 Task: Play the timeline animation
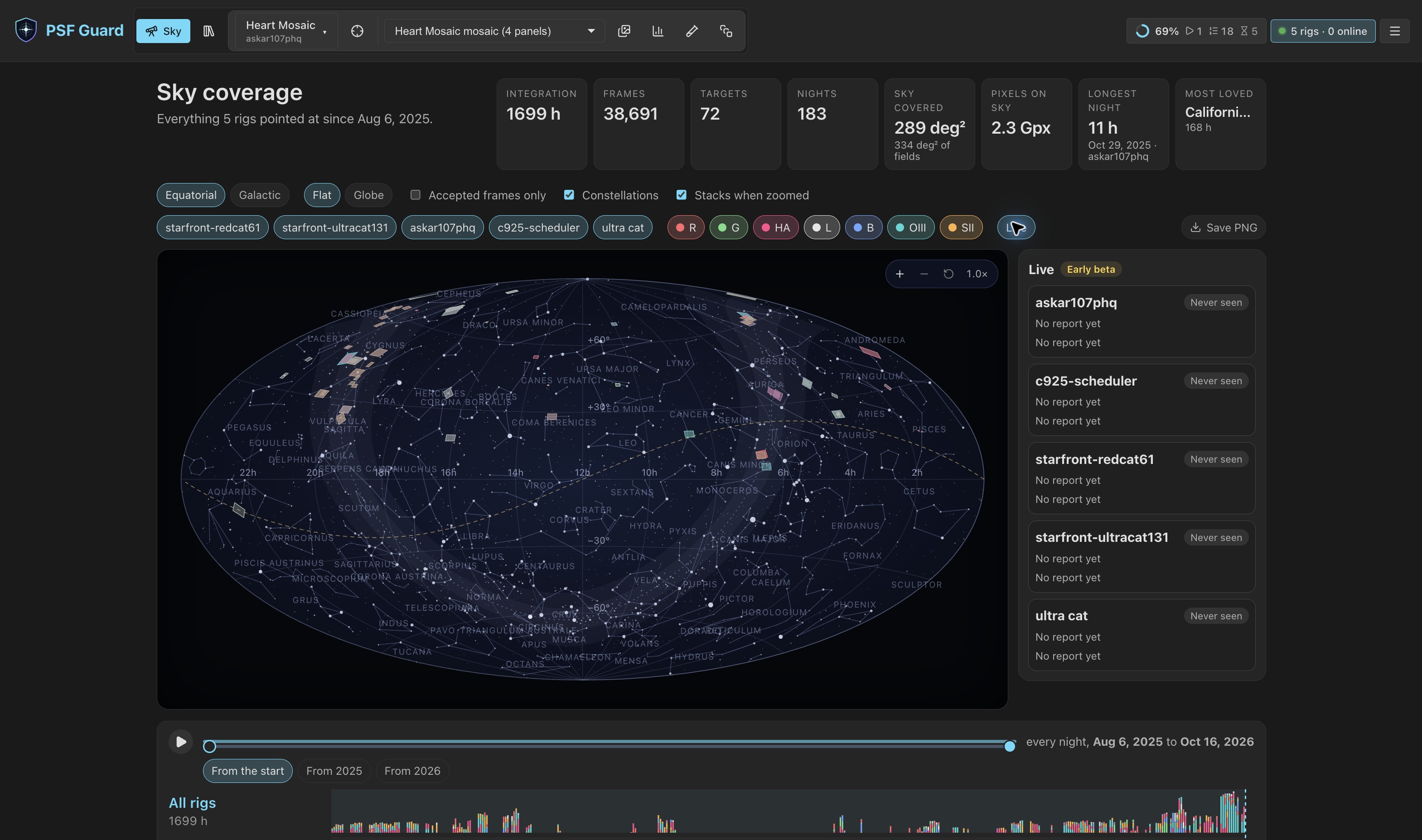click(x=180, y=742)
